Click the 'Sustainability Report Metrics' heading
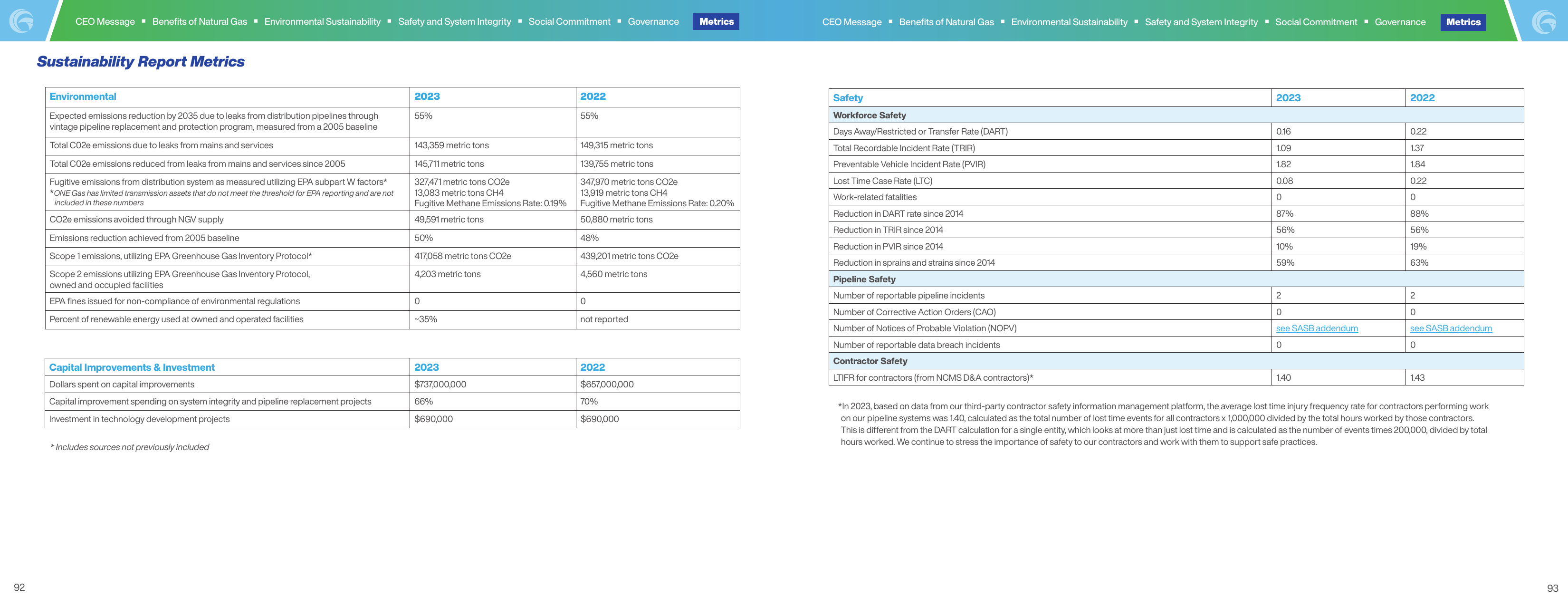This screenshot has width=1568, height=606. click(x=141, y=61)
